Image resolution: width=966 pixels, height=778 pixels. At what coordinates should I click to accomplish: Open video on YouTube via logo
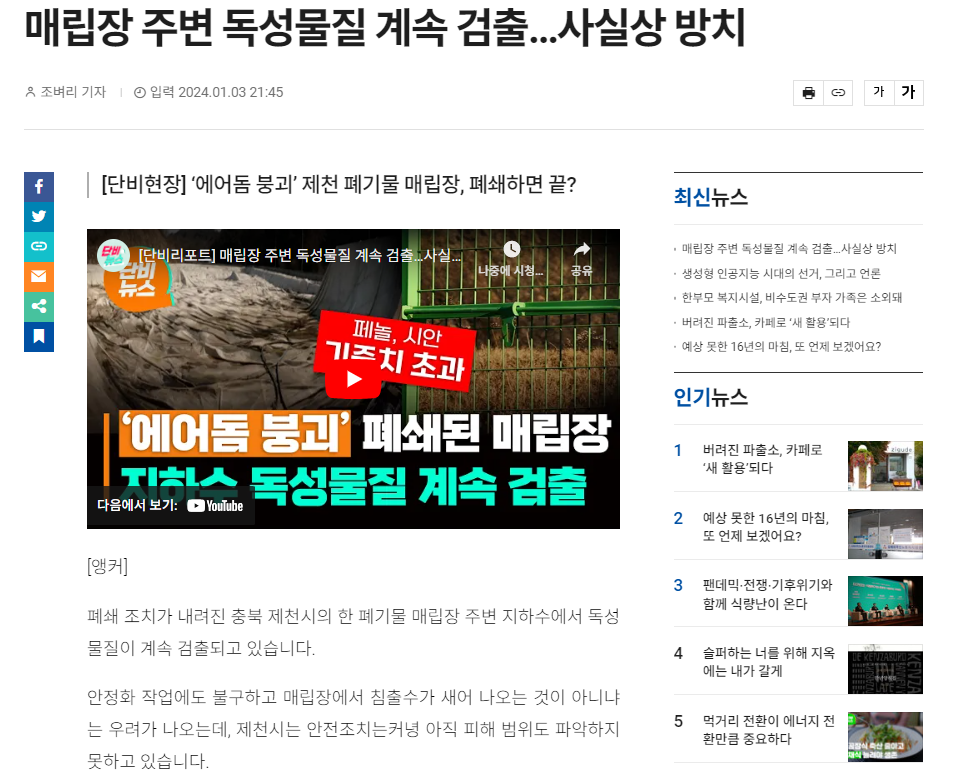tap(215, 506)
